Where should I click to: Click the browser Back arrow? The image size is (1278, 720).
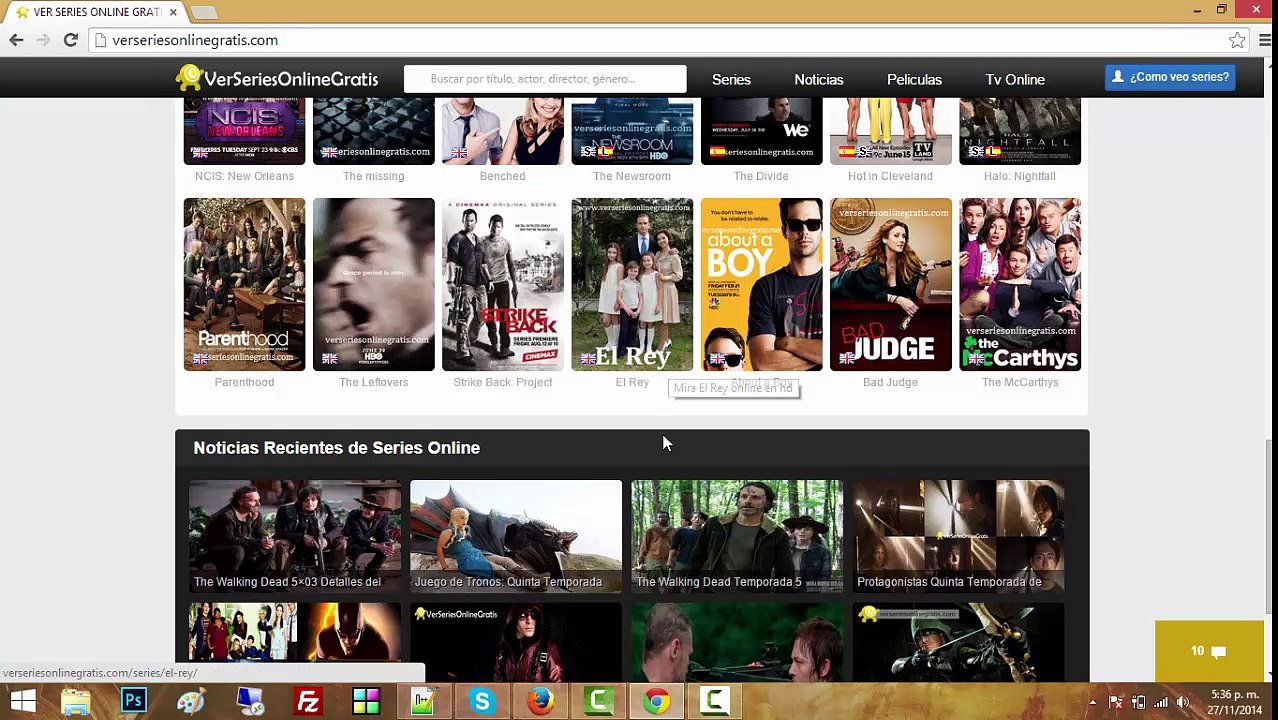16,40
